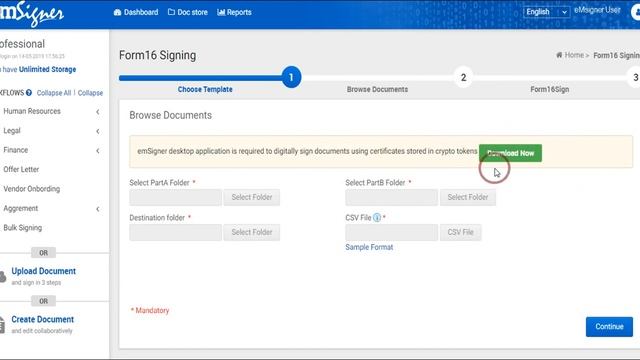Image resolution: width=640 pixels, height=360 pixels.
Task: Click the Form16Sign step label
Action: pyautogui.click(x=549, y=89)
